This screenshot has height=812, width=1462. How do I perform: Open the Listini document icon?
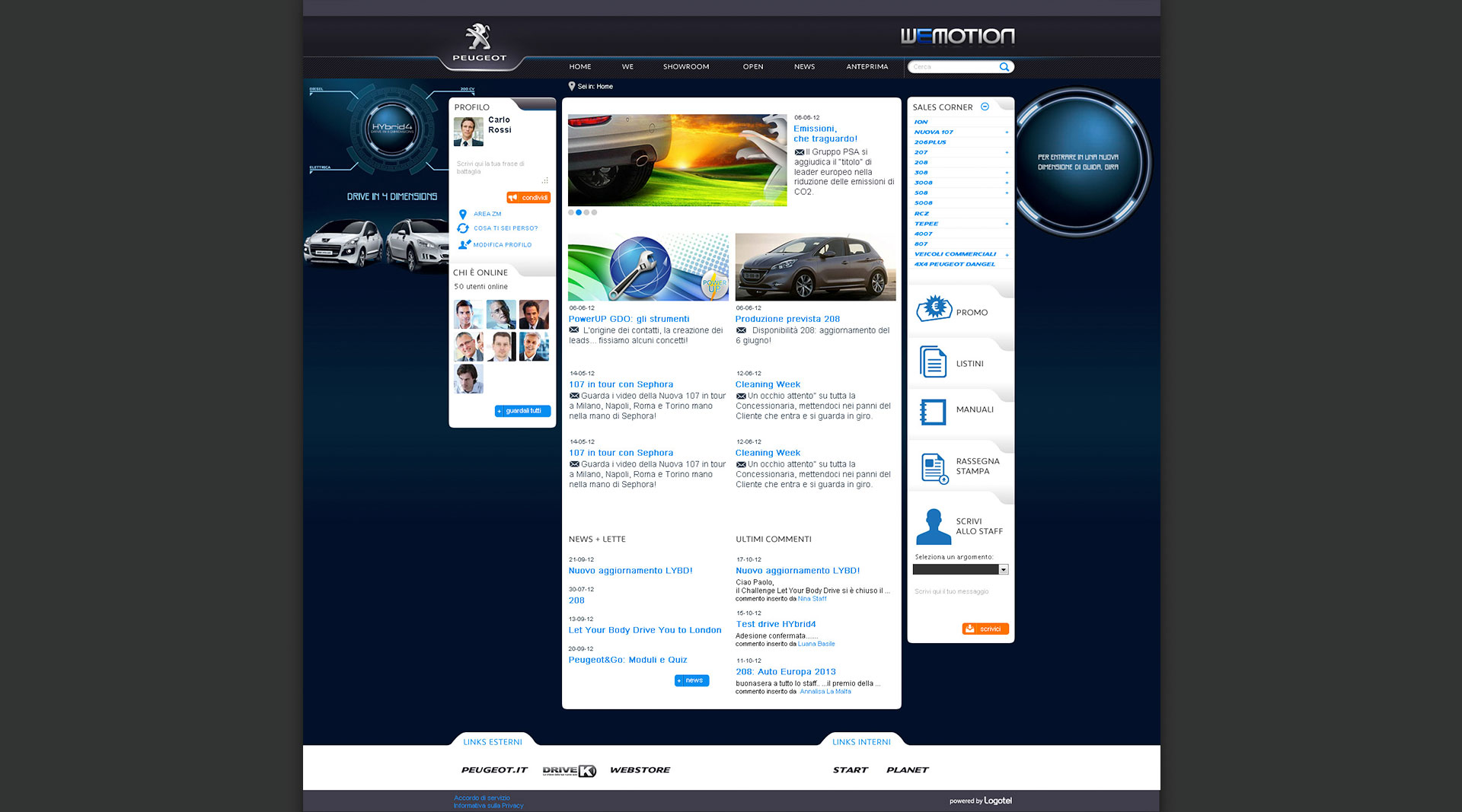(933, 362)
